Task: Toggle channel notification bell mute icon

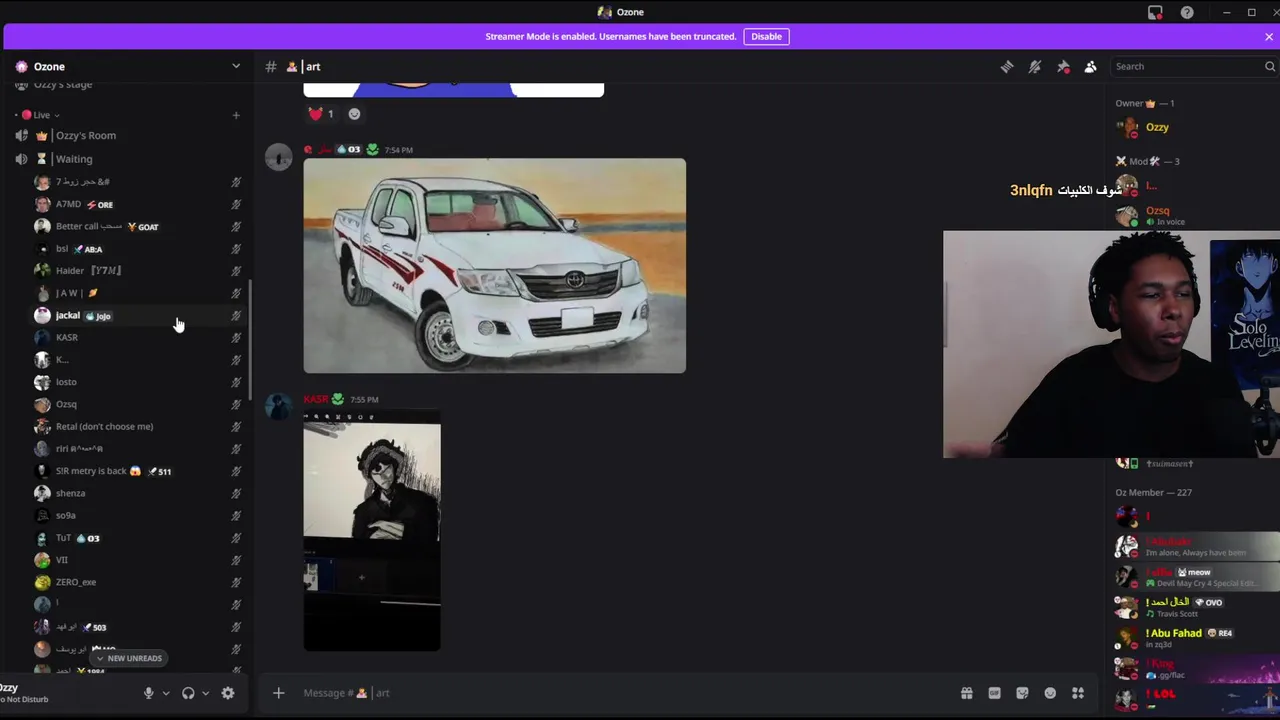Action: pyautogui.click(x=1035, y=66)
